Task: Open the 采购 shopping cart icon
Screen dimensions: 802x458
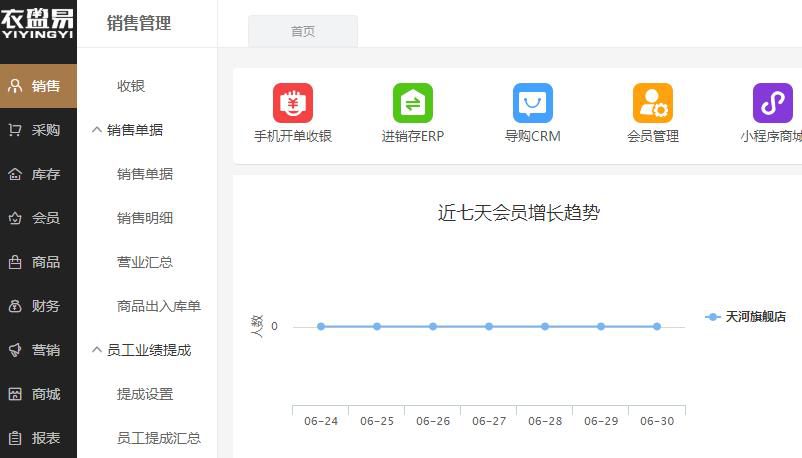Action: [x=15, y=130]
